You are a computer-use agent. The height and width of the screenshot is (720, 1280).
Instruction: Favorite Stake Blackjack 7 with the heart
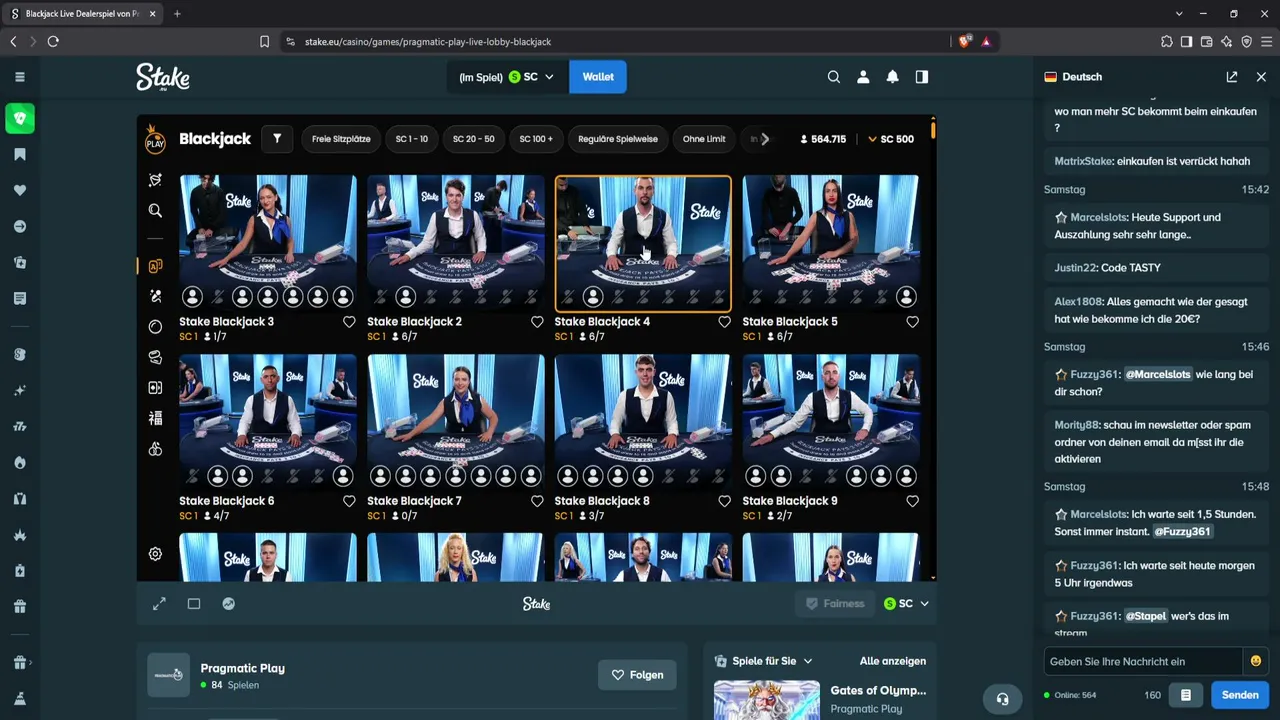coord(537,501)
